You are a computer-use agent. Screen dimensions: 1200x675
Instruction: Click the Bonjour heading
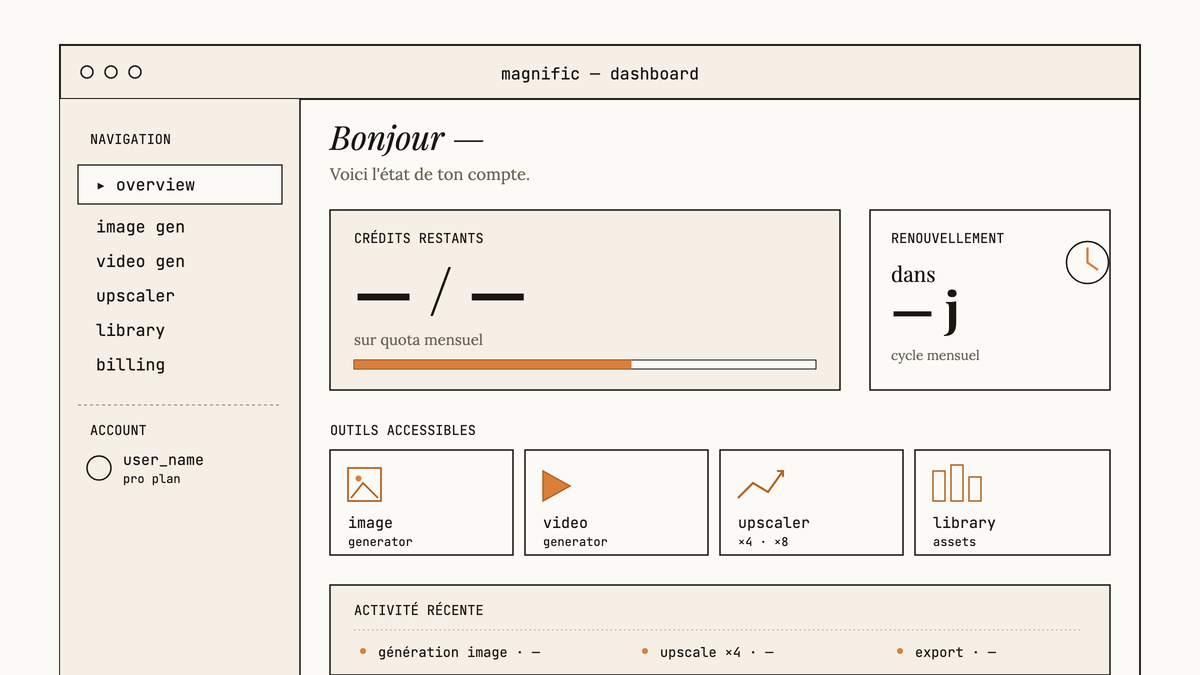(406, 138)
